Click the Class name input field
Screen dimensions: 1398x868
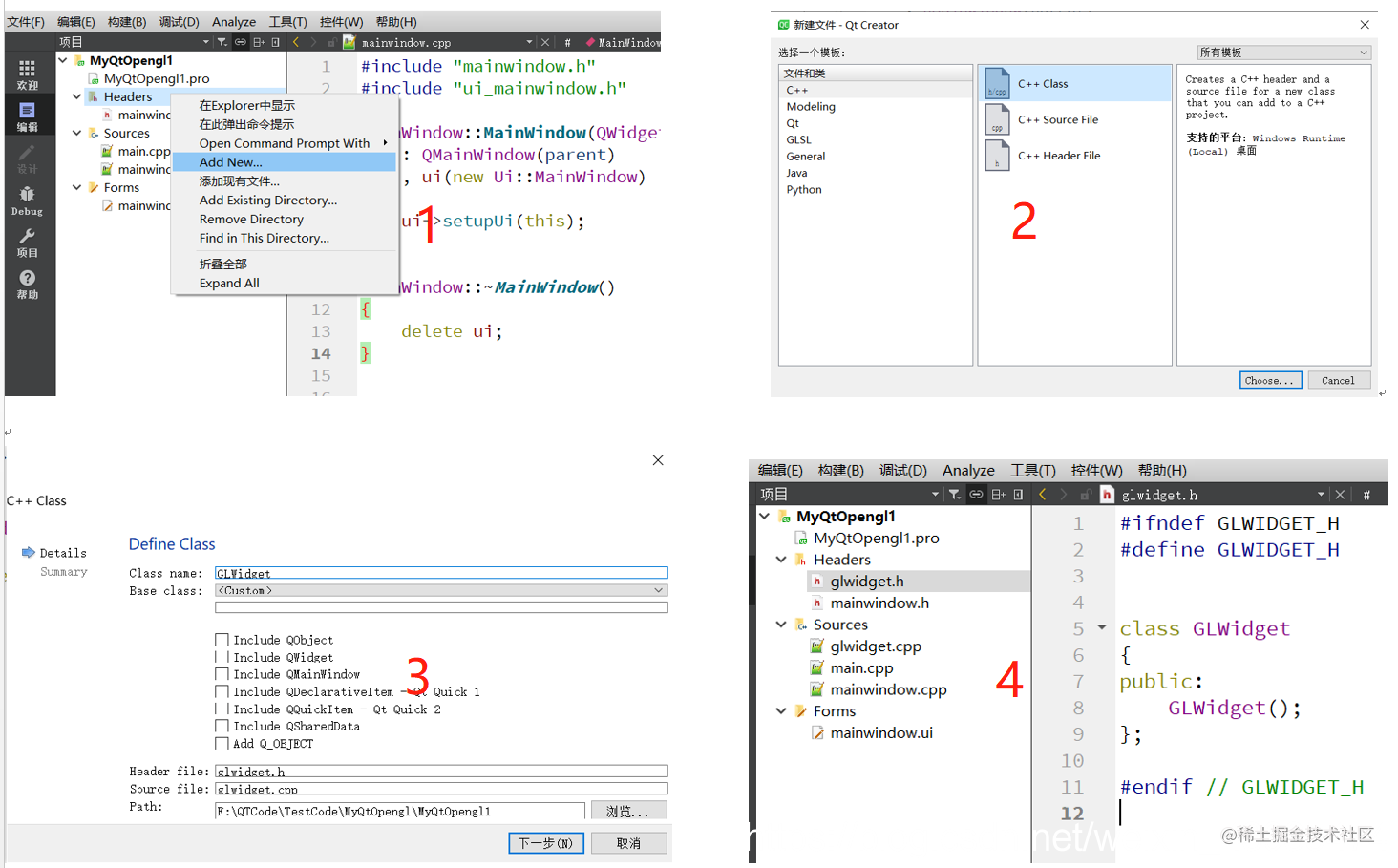point(441,573)
